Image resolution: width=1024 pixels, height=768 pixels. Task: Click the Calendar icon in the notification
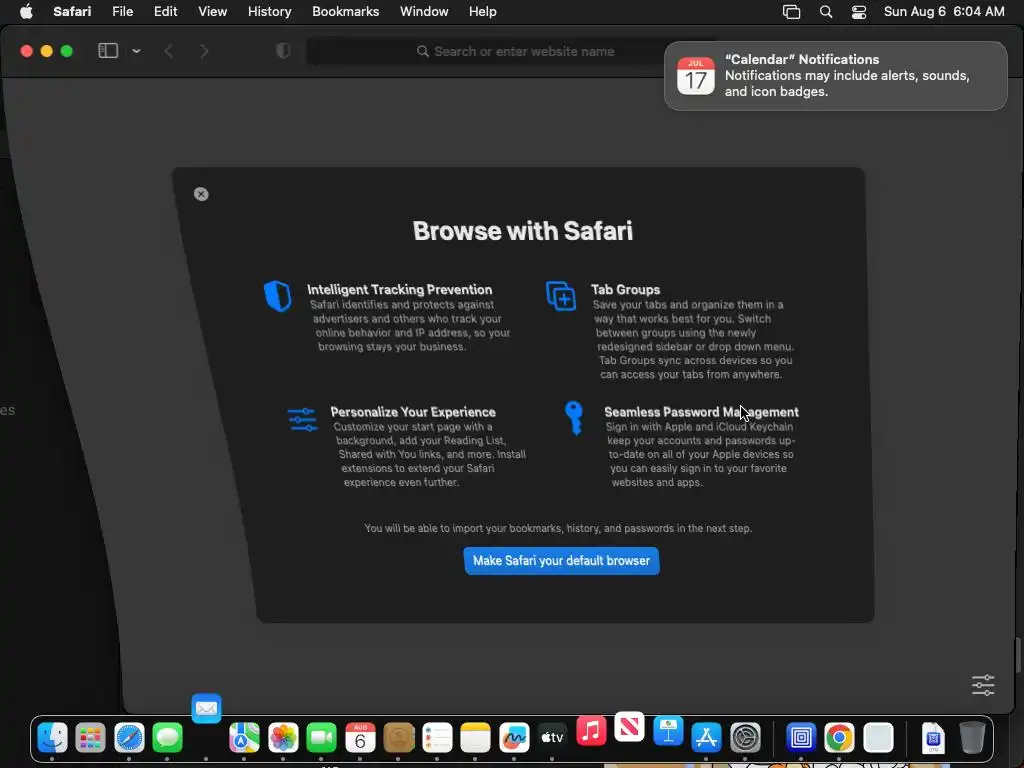click(696, 76)
